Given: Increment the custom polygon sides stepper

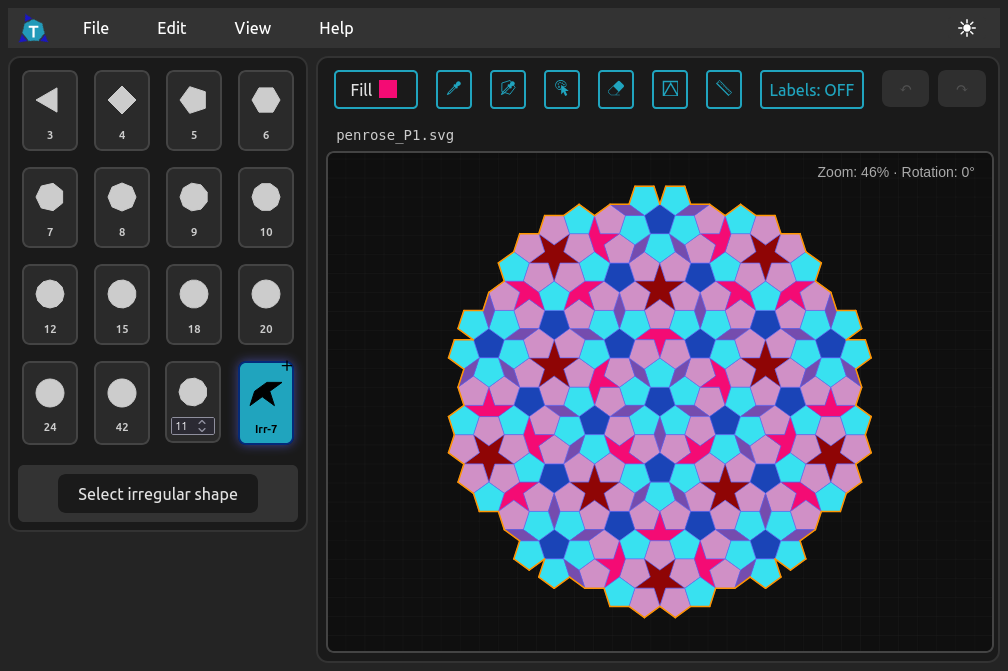Looking at the screenshot, I should click(x=202, y=422).
